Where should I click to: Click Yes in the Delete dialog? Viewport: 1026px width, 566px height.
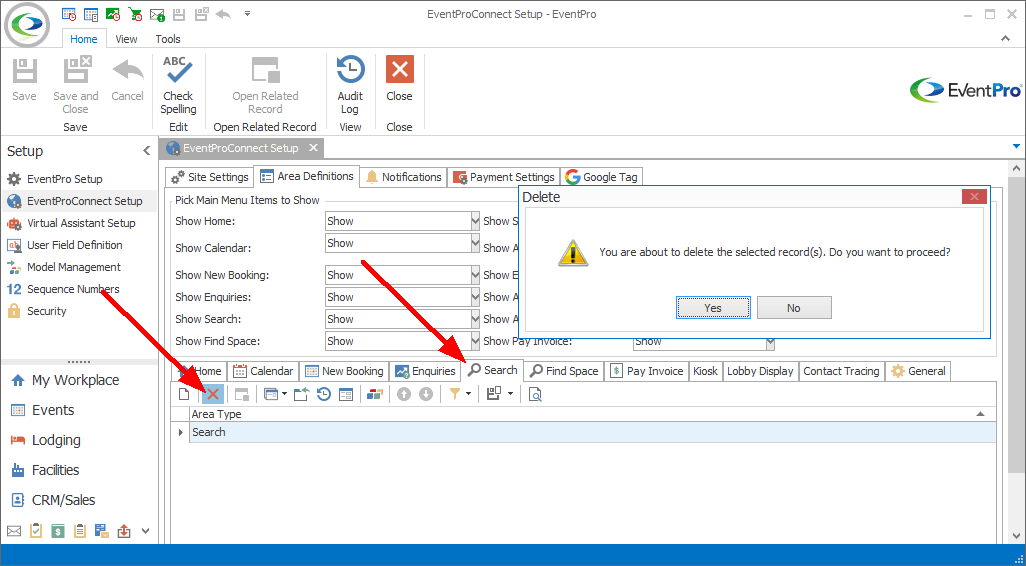click(713, 308)
